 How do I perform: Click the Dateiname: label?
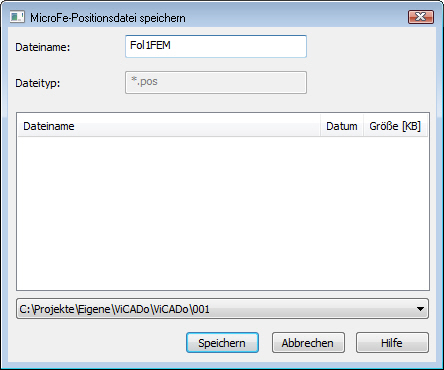pos(43,47)
